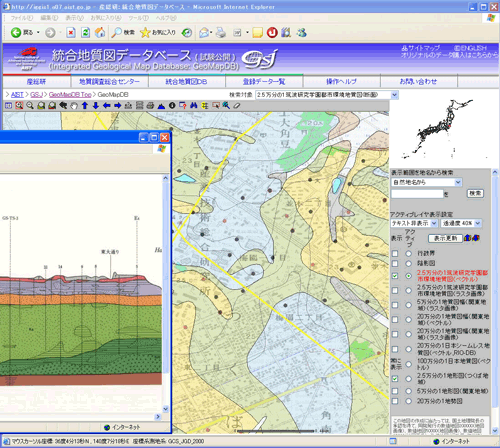This screenshot has height=448, width=500.
Task: Move layer up with small blue up arrow
Action: pyautogui.click(x=467, y=238)
